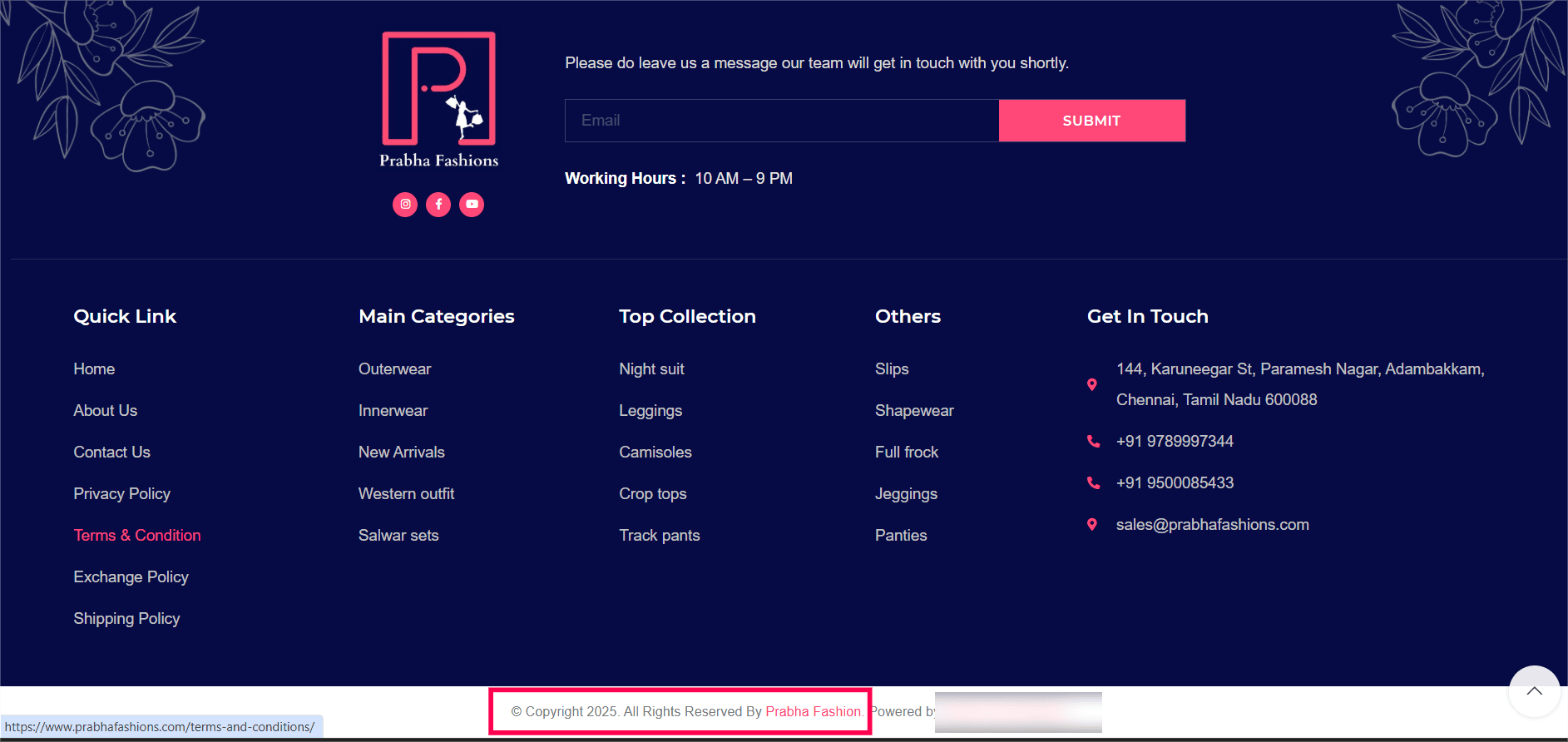
Task: Open the Leggings collection
Action: [x=650, y=410]
